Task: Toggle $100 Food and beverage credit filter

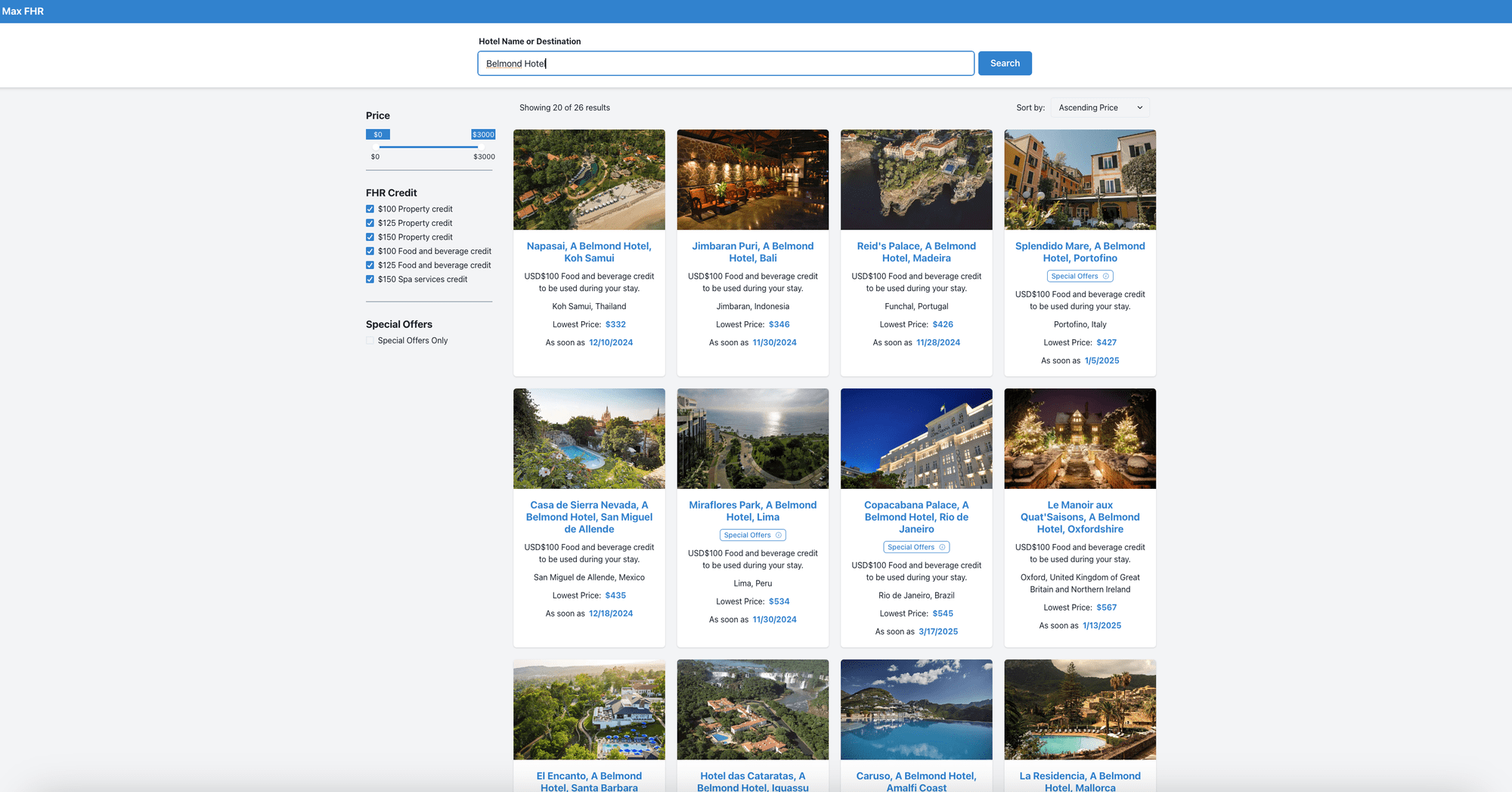Action: tap(370, 252)
